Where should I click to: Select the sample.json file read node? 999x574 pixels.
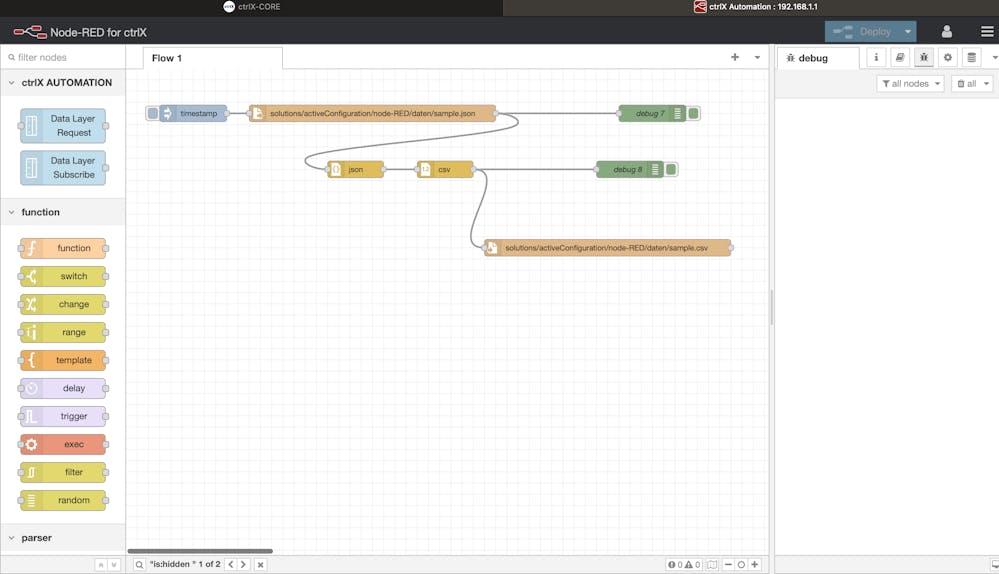coord(372,113)
